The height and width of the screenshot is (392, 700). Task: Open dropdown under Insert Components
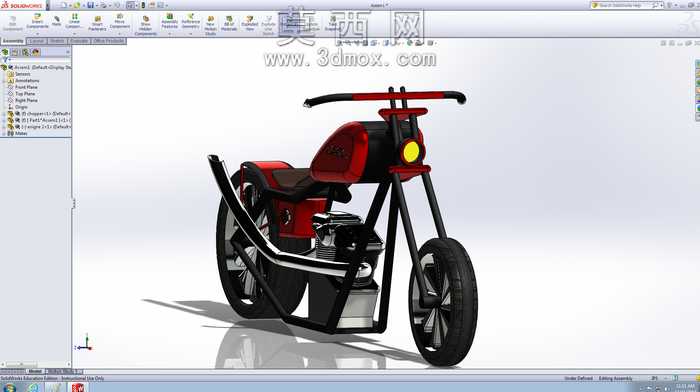(x=38, y=33)
